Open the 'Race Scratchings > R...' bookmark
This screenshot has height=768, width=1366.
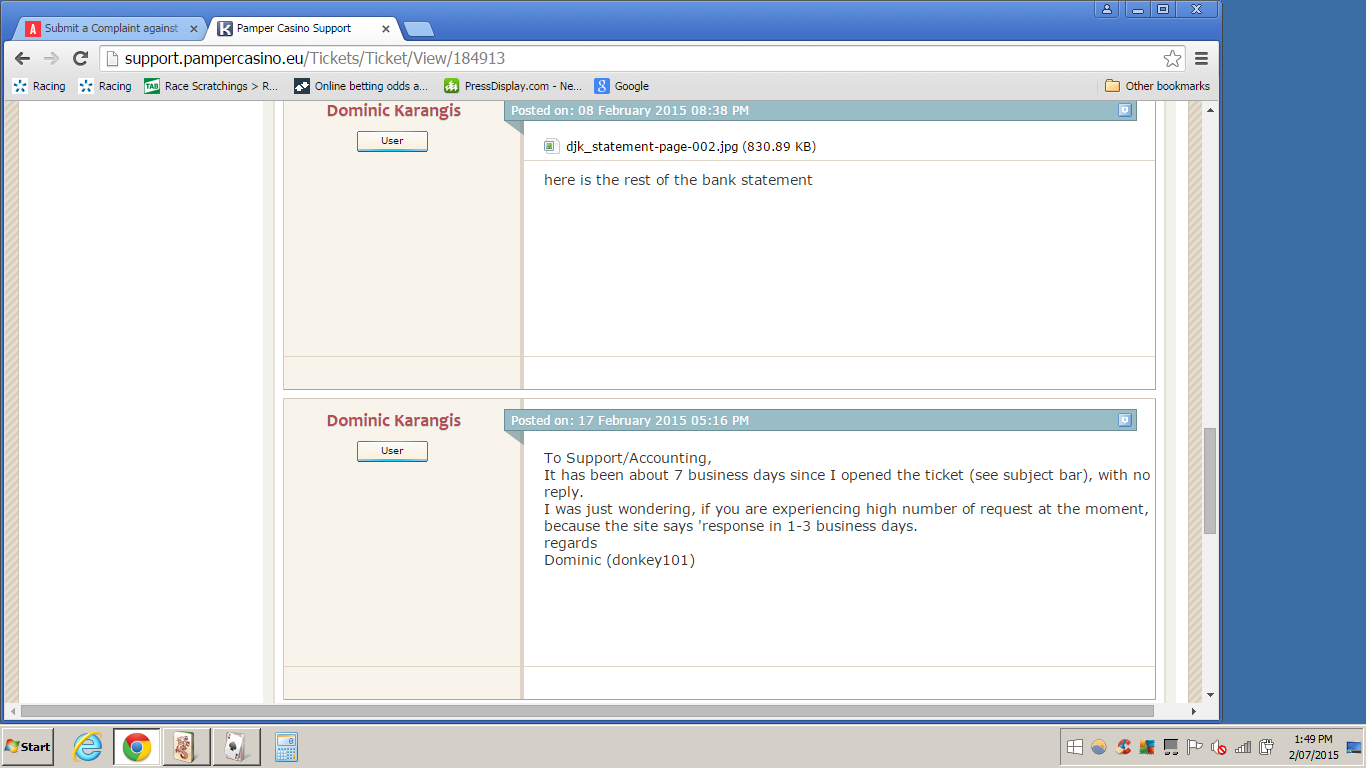211,86
